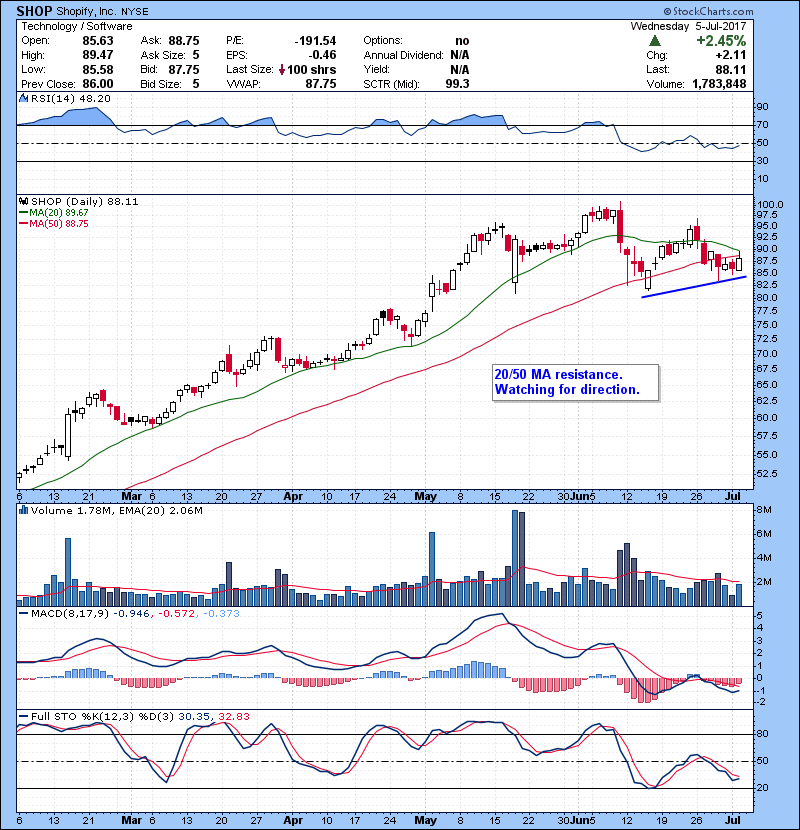Click the Full STO legend line marker
The width and height of the screenshot is (800, 830).
pos(24,716)
